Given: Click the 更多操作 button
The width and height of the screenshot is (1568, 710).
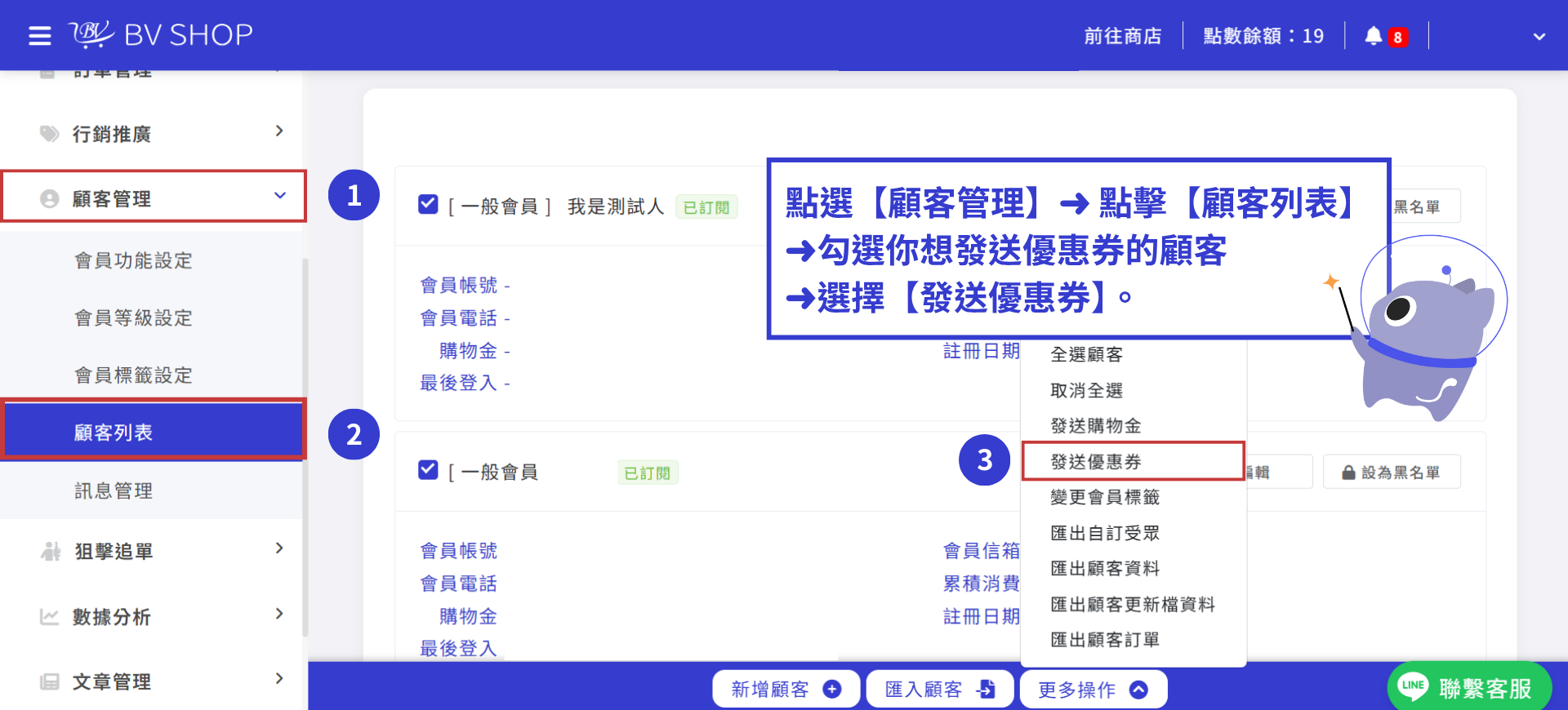Looking at the screenshot, I should [x=1094, y=690].
